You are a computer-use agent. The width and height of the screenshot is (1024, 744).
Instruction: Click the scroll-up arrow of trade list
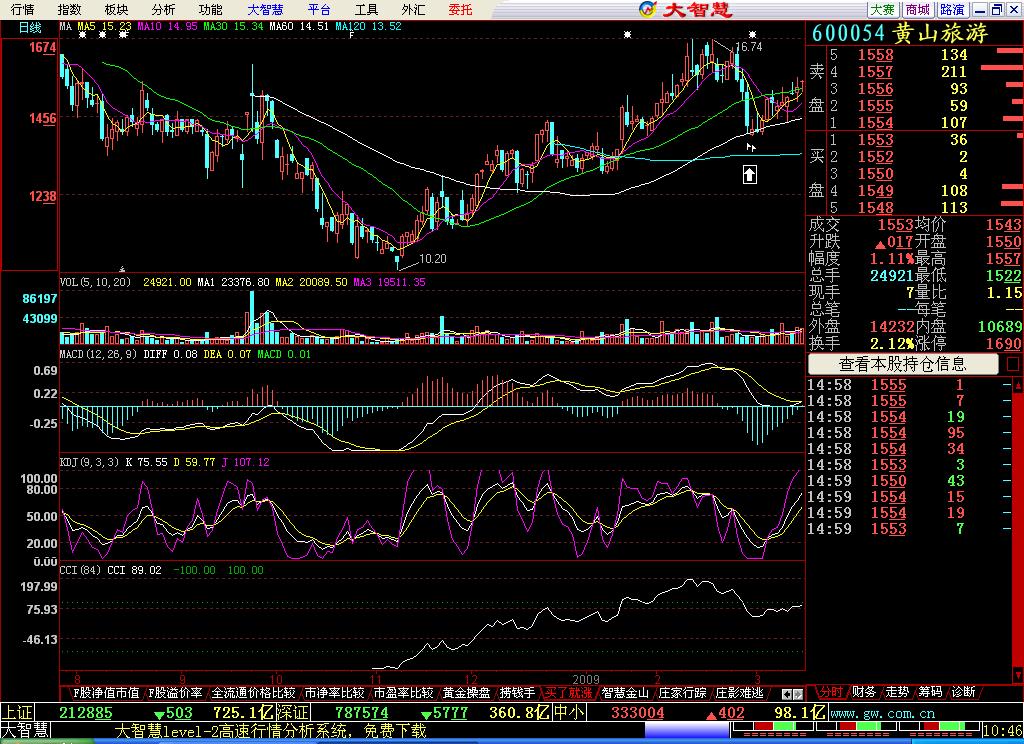(x=1017, y=385)
